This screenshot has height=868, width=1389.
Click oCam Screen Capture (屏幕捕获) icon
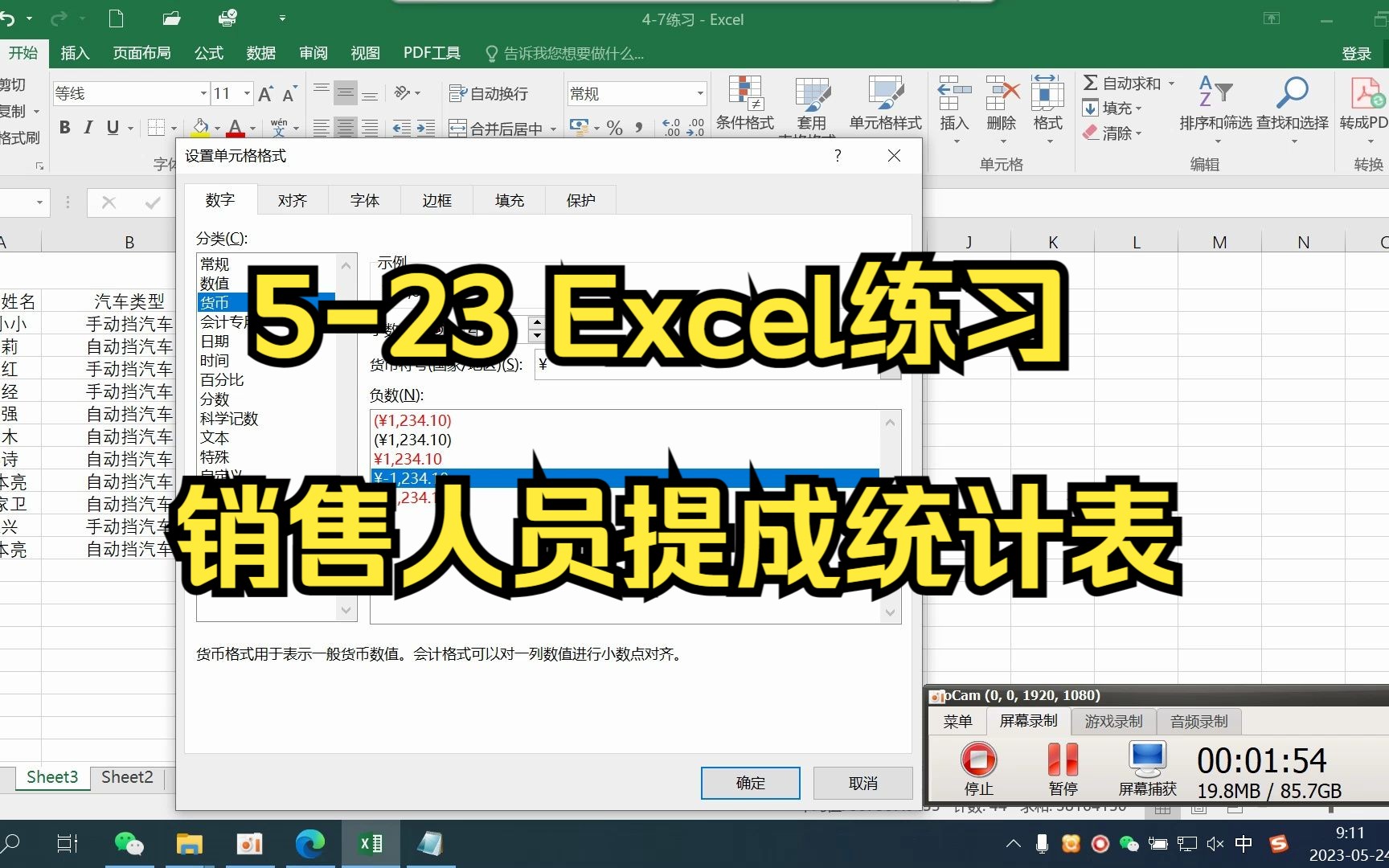click(1147, 768)
